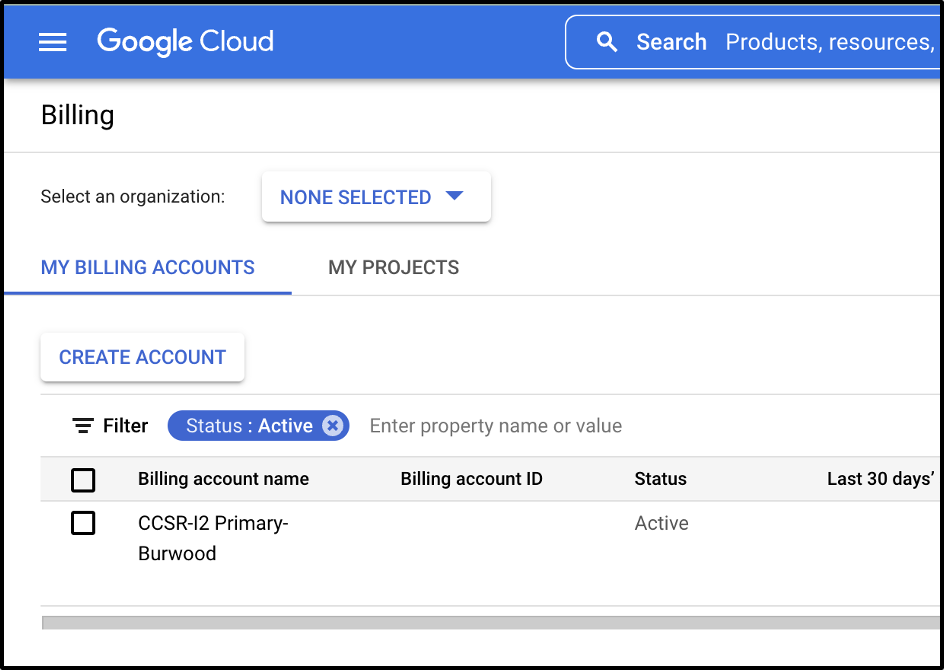Viewport: 944px width, 670px height.
Task: Select the Status : Active filter chip
Action: point(249,426)
